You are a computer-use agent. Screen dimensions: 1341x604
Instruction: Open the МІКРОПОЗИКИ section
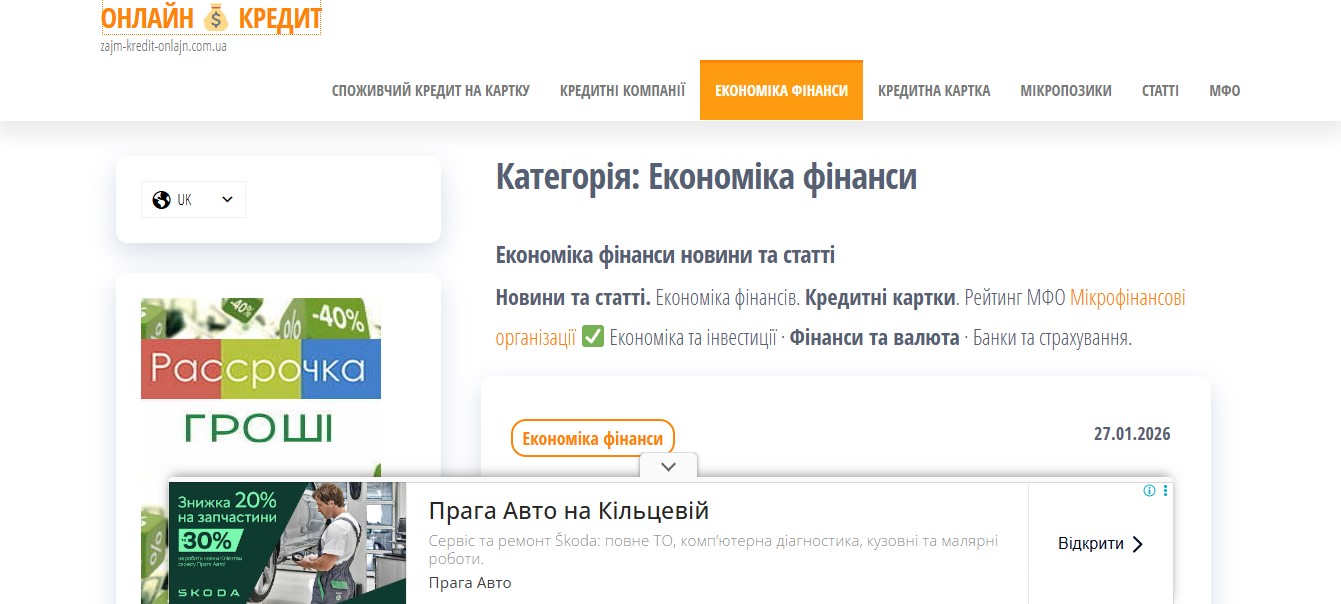pyautogui.click(x=1065, y=89)
